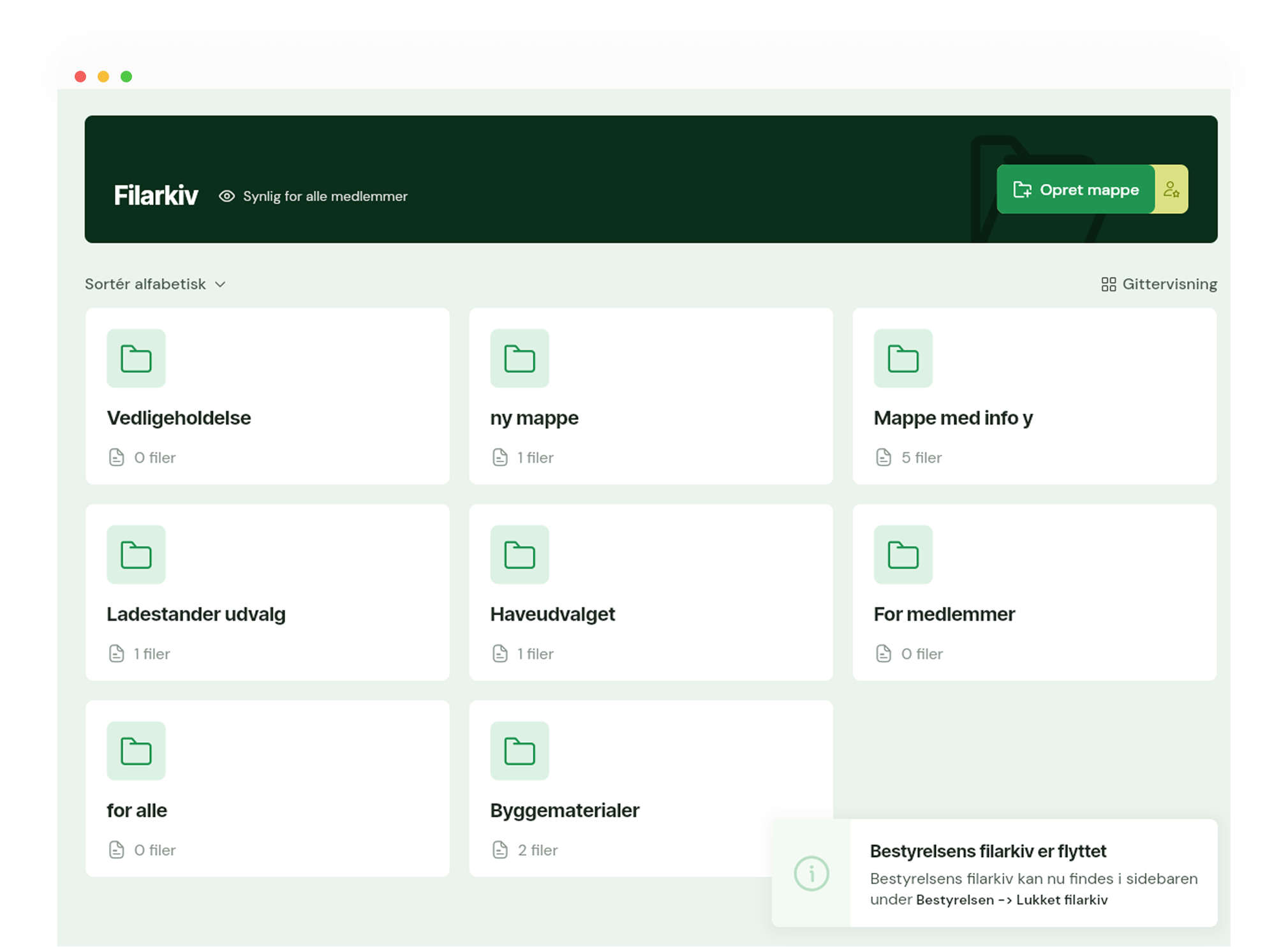
Task: Click the grid icon beside Gittervisning
Action: pos(1109,285)
